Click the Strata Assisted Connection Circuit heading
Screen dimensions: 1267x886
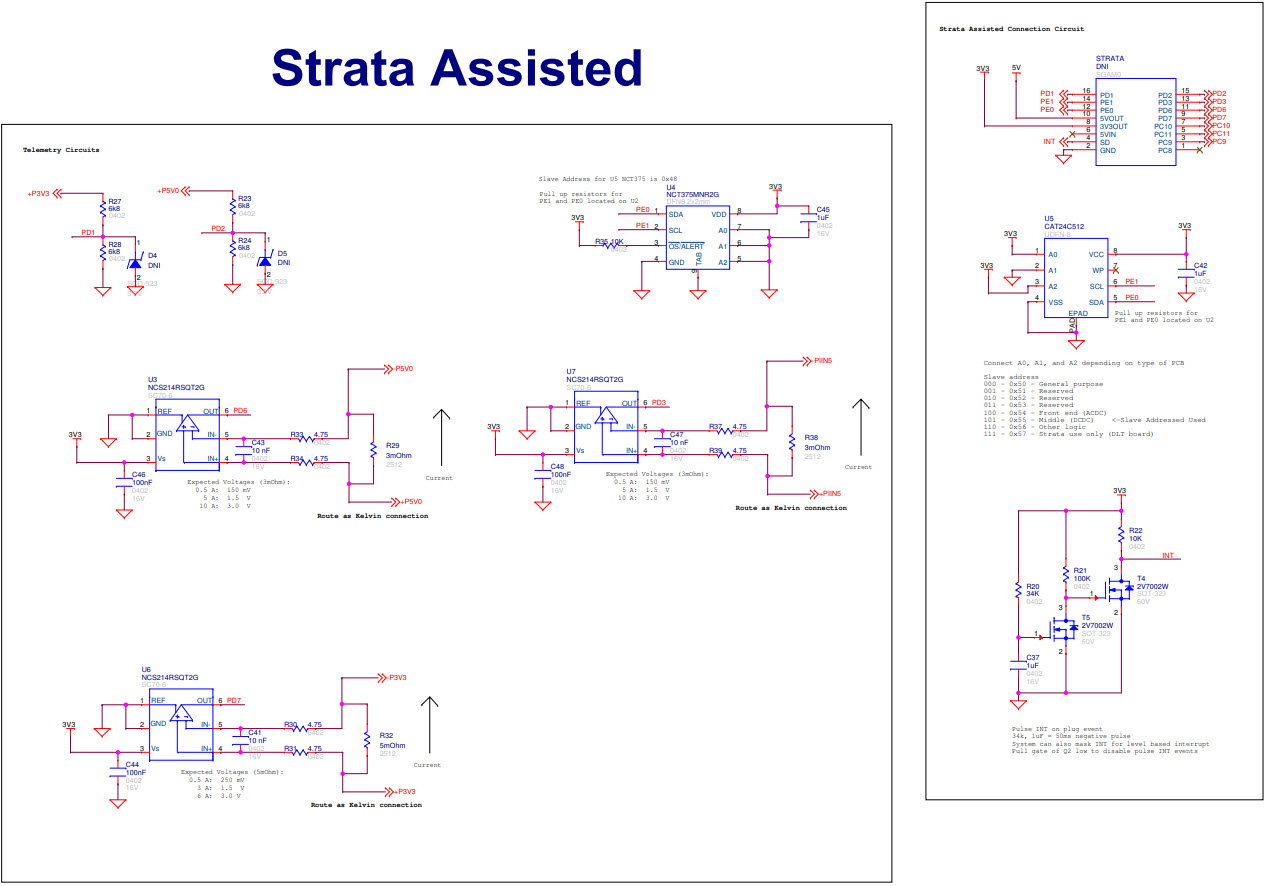pyautogui.click(x=1010, y=28)
